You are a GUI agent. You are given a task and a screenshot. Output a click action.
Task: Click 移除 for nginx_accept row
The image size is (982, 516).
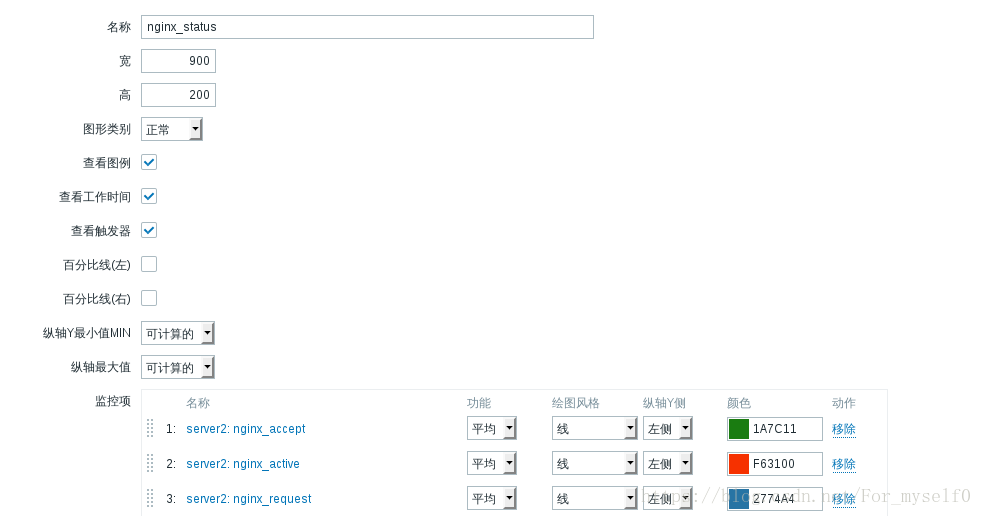point(844,429)
